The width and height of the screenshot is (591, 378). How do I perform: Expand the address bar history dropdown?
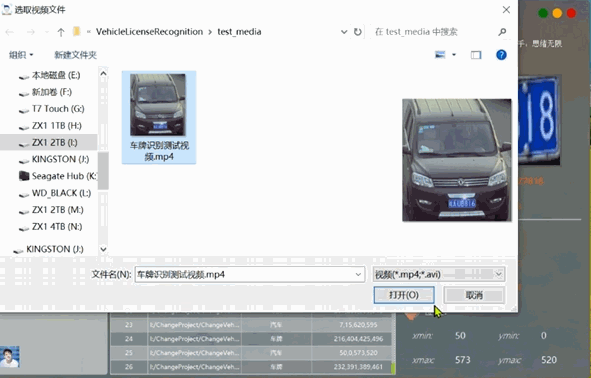(344, 32)
